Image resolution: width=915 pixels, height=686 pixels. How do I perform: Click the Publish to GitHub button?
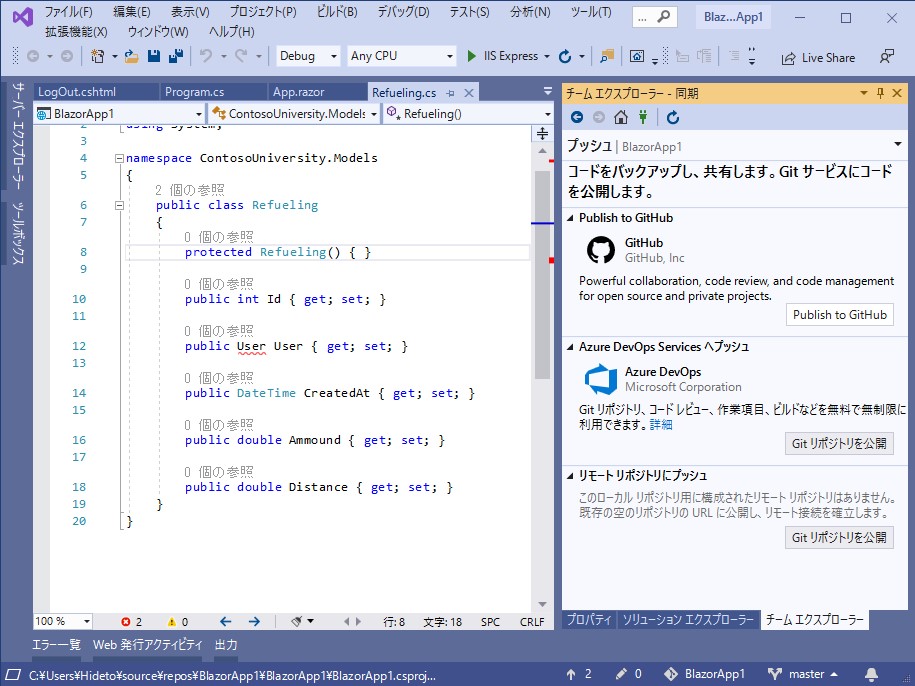point(839,314)
